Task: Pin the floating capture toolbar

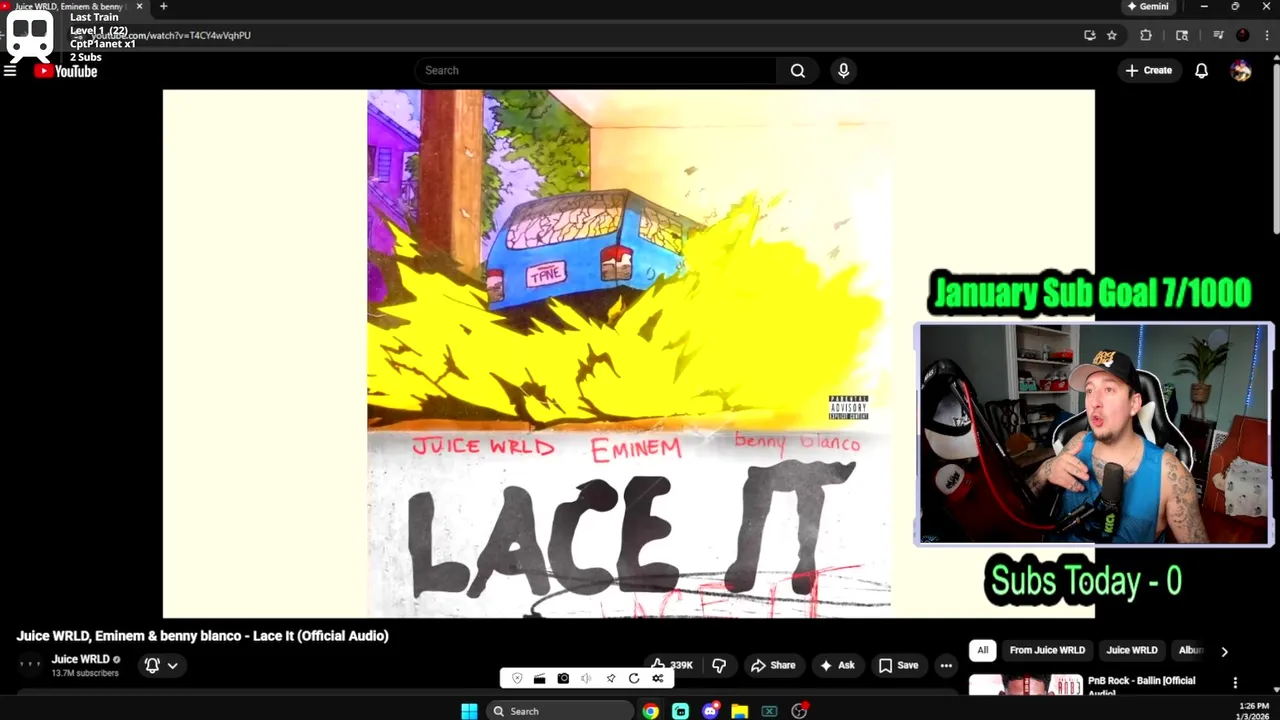Action: (610, 678)
